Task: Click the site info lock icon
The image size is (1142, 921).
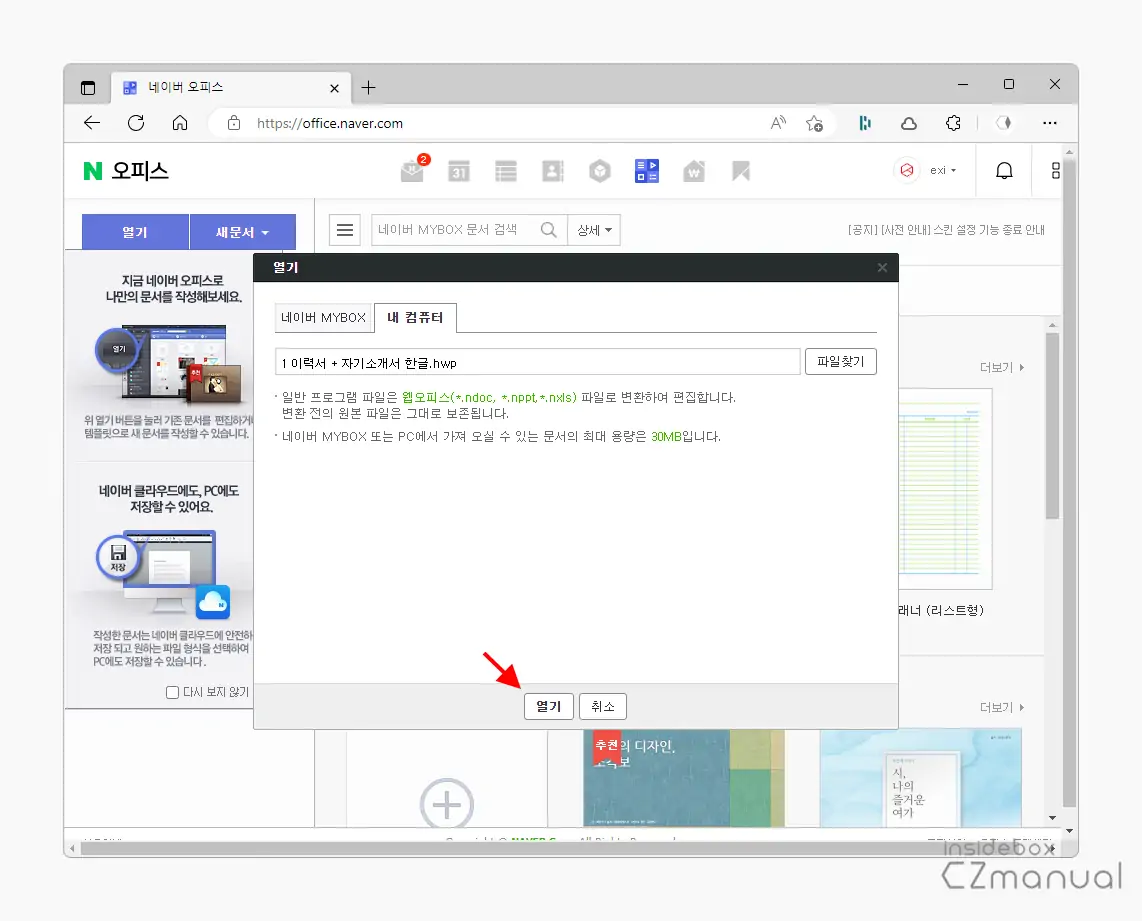Action: click(234, 123)
